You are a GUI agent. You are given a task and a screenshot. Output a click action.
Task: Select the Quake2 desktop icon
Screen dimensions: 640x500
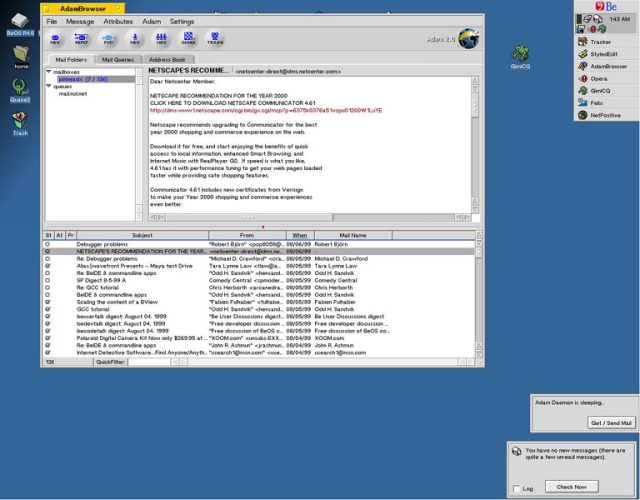(20, 91)
